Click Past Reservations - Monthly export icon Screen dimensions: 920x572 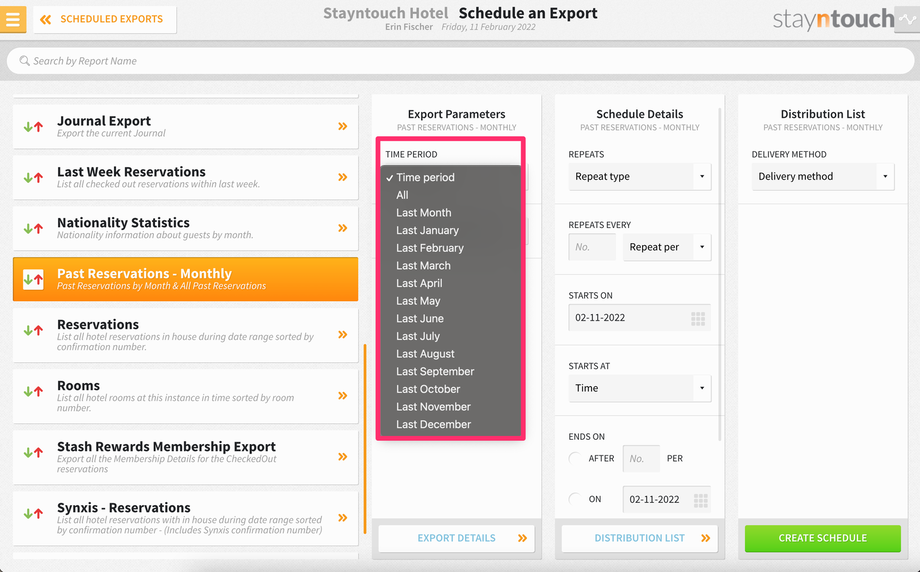point(33,279)
